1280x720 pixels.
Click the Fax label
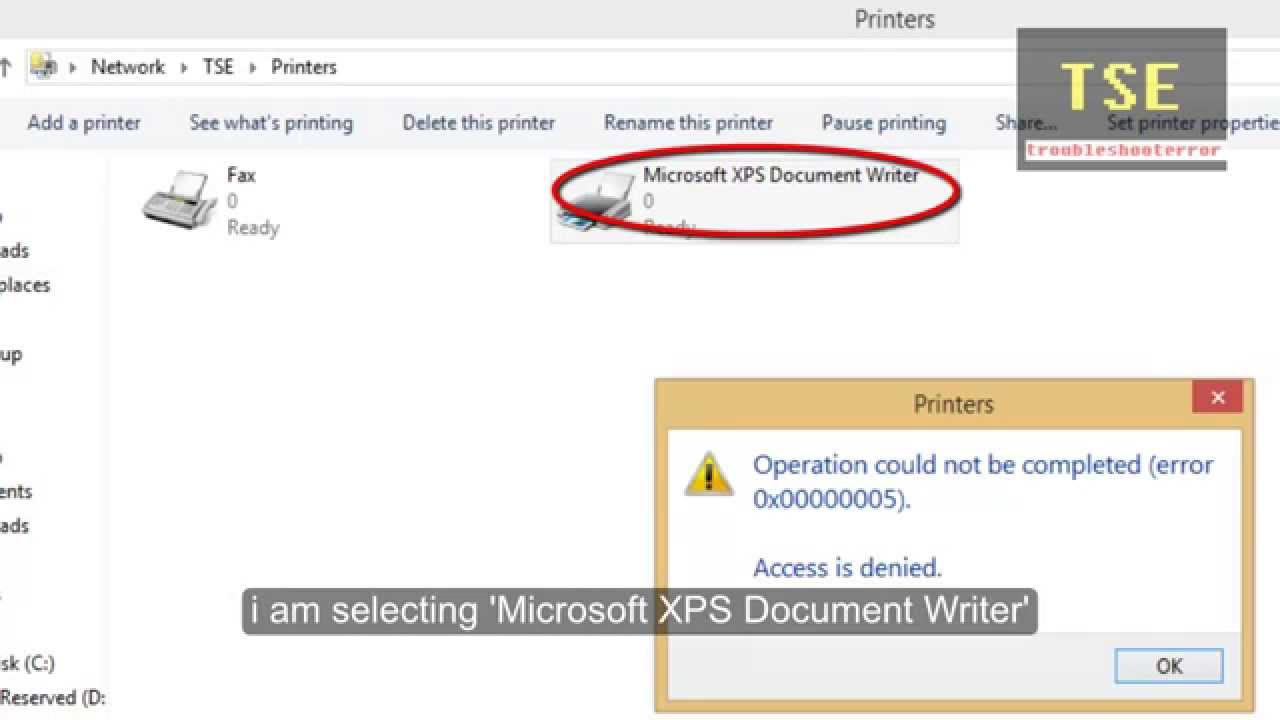click(241, 175)
